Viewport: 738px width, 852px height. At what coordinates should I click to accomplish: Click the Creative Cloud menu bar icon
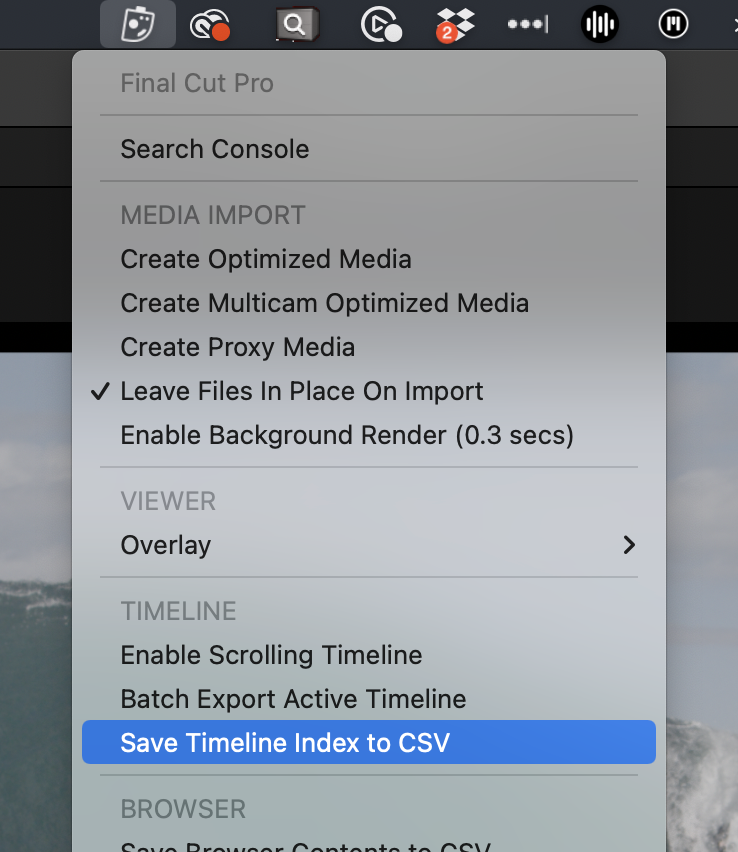210,24
